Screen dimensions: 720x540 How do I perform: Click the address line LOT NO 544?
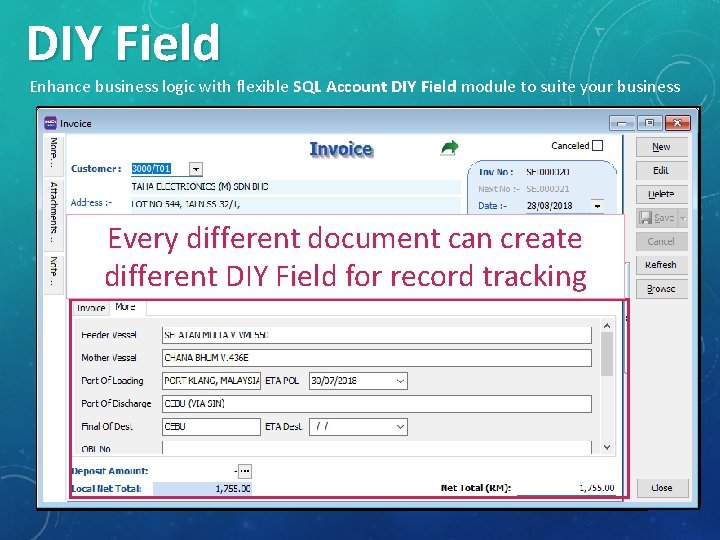pyautogui.click(x=295, y=204)
